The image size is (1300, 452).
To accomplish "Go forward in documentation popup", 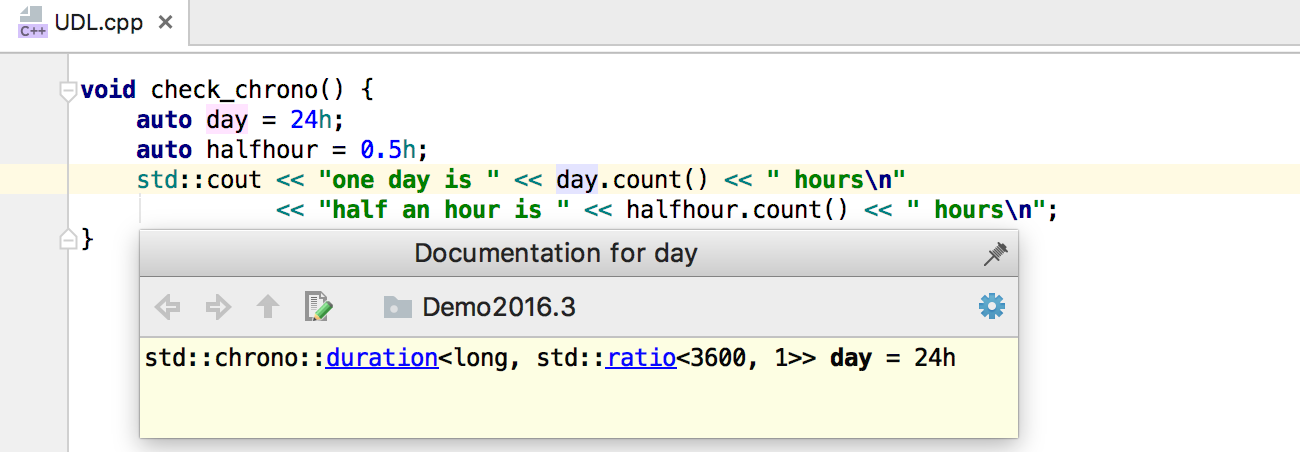I will click(217, 307).
